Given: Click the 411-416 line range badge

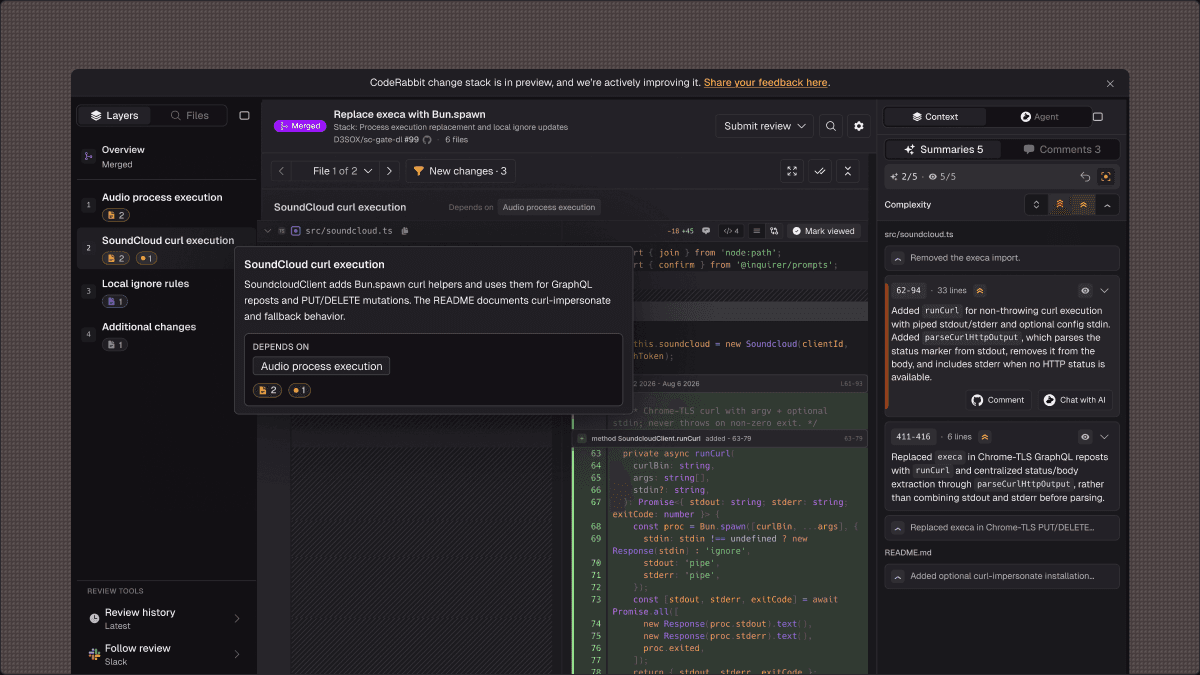Looking at the screenshot, I should (x=914, y=437).
